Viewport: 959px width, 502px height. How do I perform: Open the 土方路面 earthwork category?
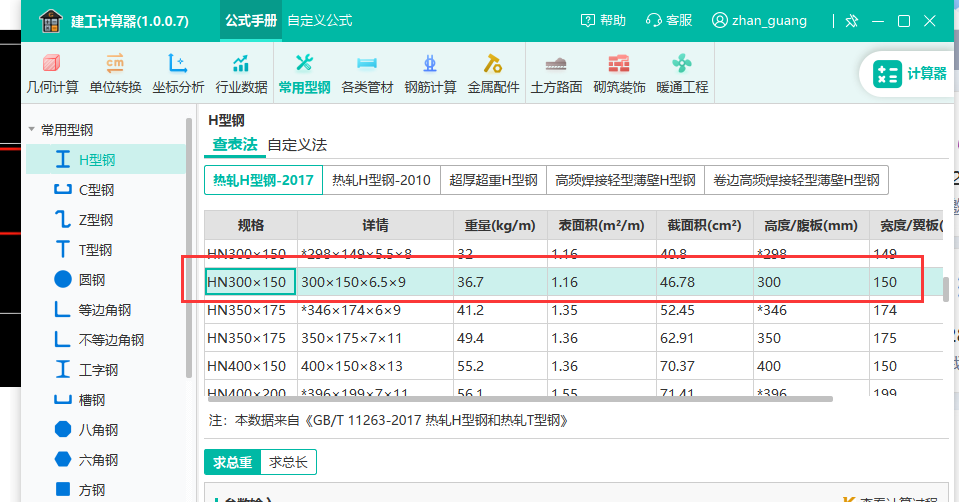[556, 73]
